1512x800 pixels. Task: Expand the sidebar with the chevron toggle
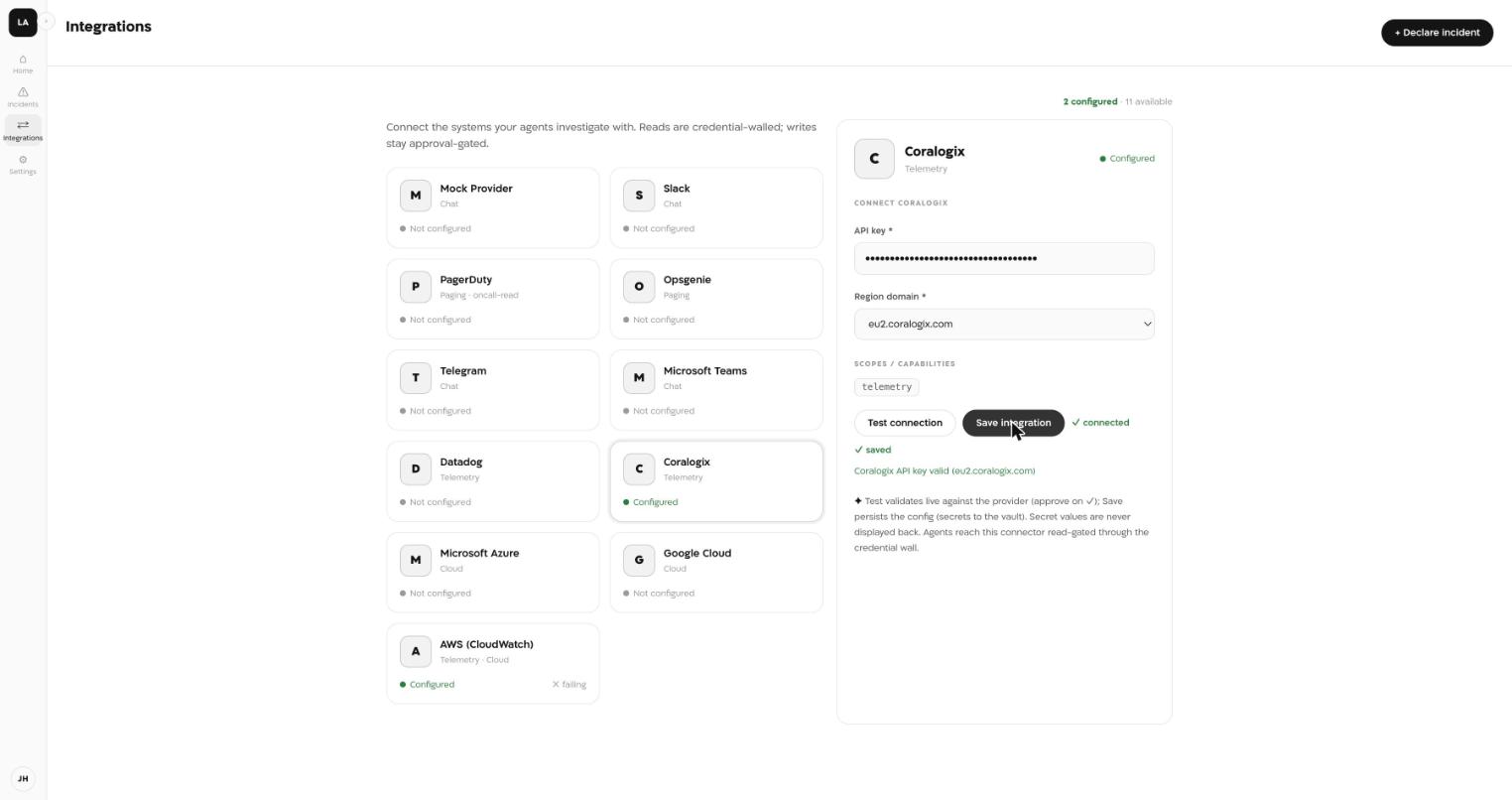[46, 21]
